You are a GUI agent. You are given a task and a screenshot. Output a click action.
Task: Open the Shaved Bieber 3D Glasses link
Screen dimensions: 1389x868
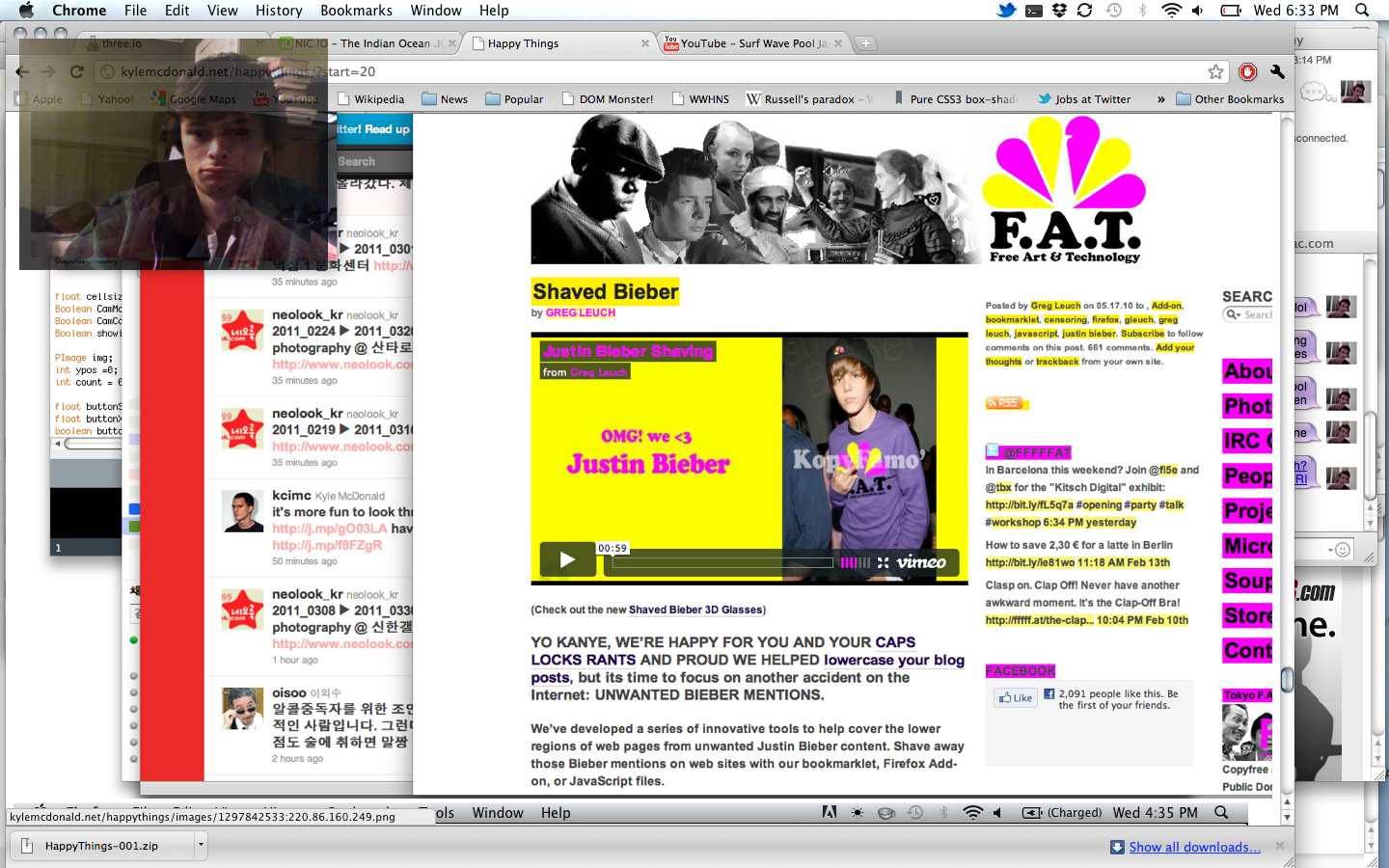coord(694,610)
